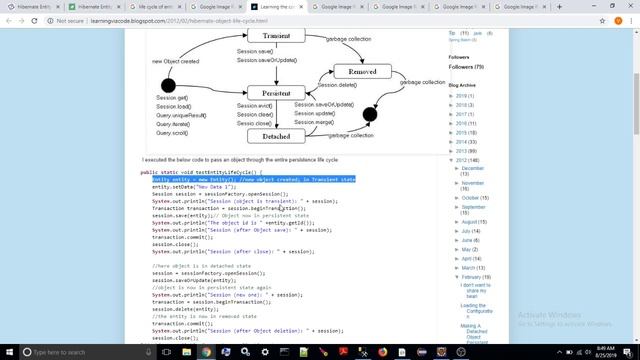
Task: Go back with the browser back arrow
Action: pyautogui.click(x=9, y=21)
